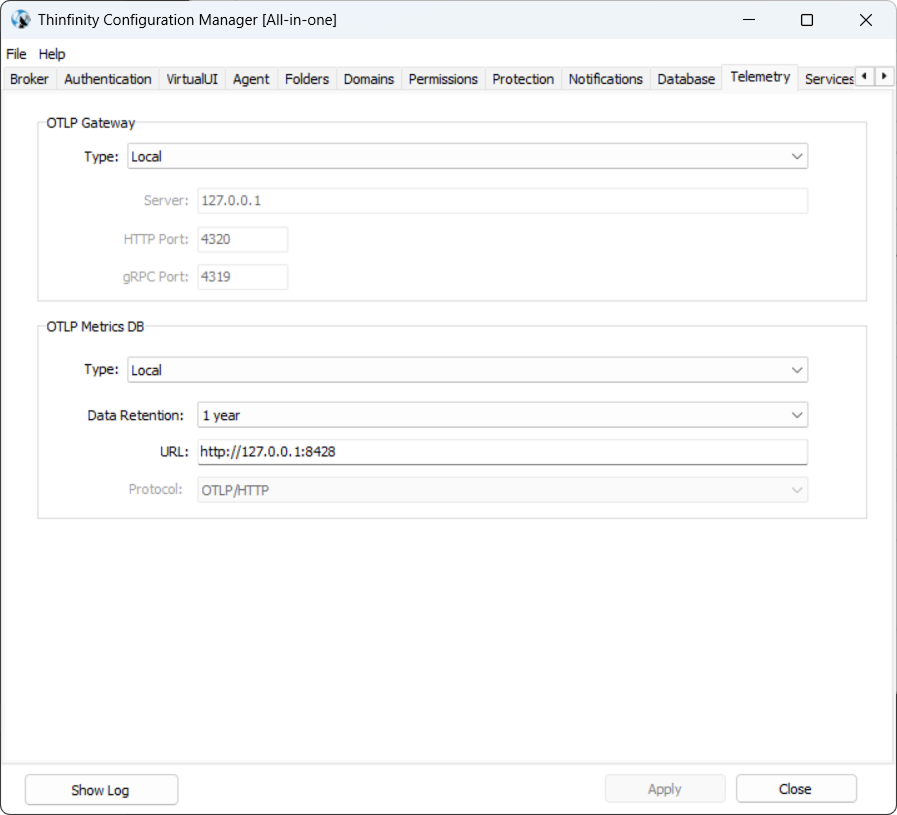Click the Server address field
The image size is (897, 815).
(502, 201)
